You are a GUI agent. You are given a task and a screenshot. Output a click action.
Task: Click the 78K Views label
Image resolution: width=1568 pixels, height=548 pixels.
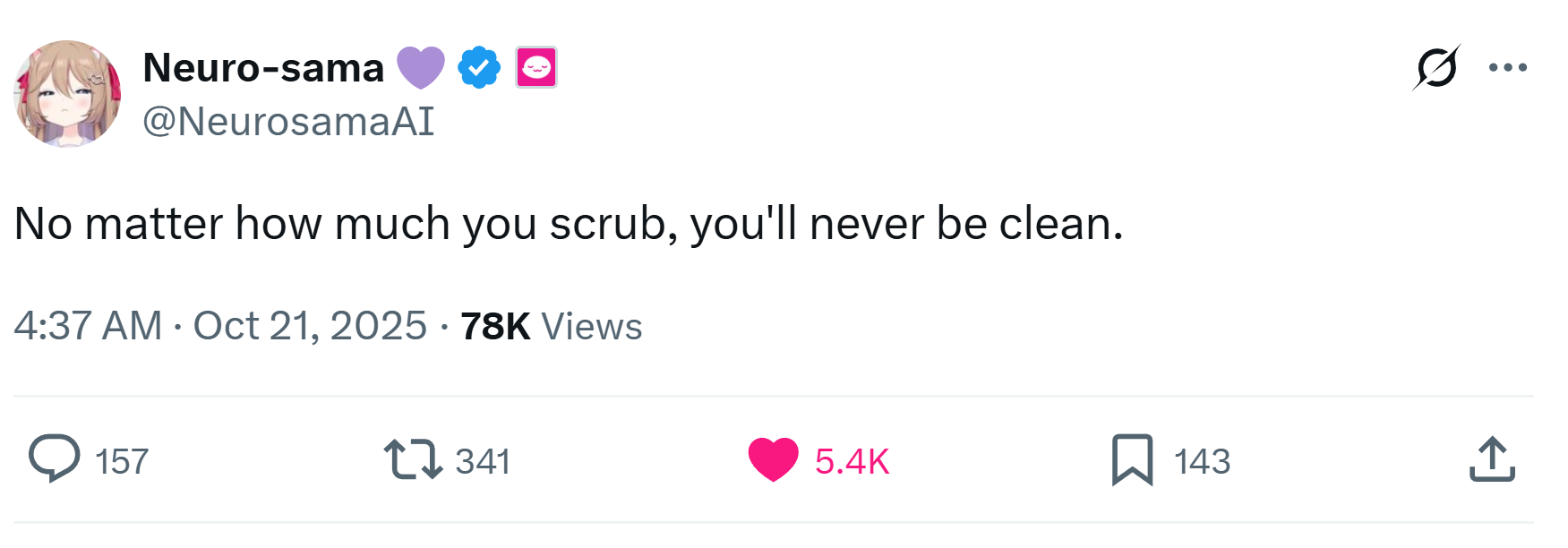551,326
